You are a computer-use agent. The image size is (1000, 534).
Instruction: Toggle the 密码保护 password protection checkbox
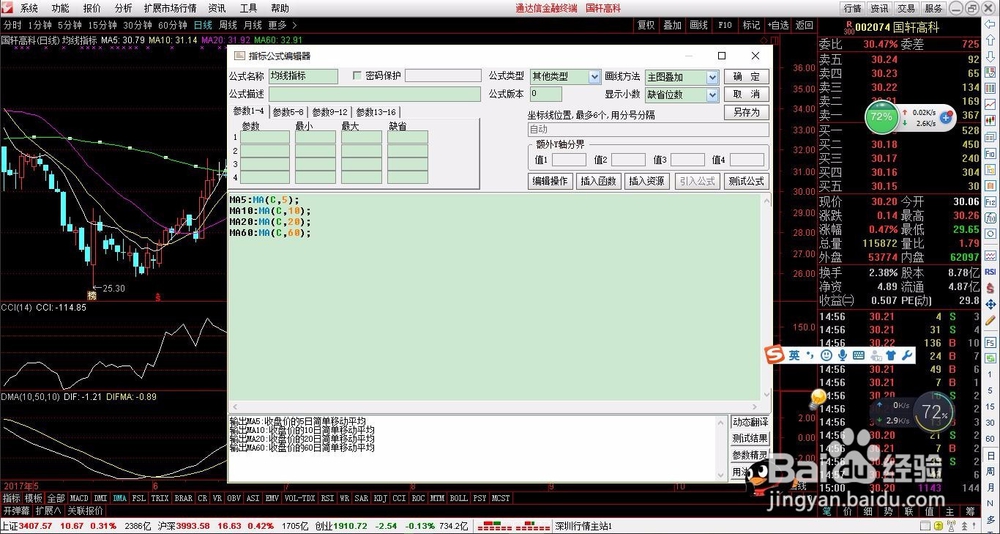coord(357,75)
